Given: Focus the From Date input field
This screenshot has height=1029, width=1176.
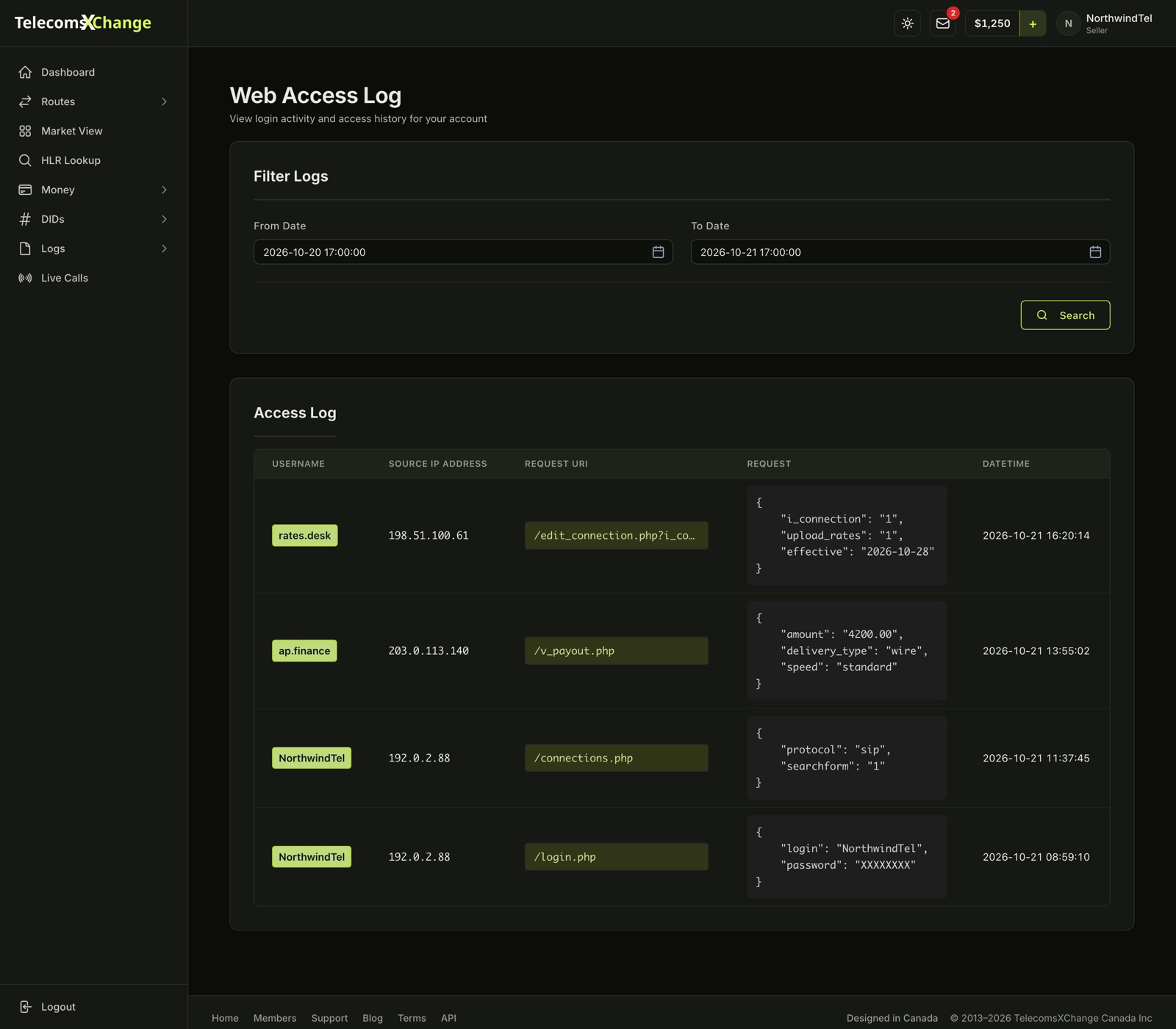Looking at the screenshot, I should 463,252.
